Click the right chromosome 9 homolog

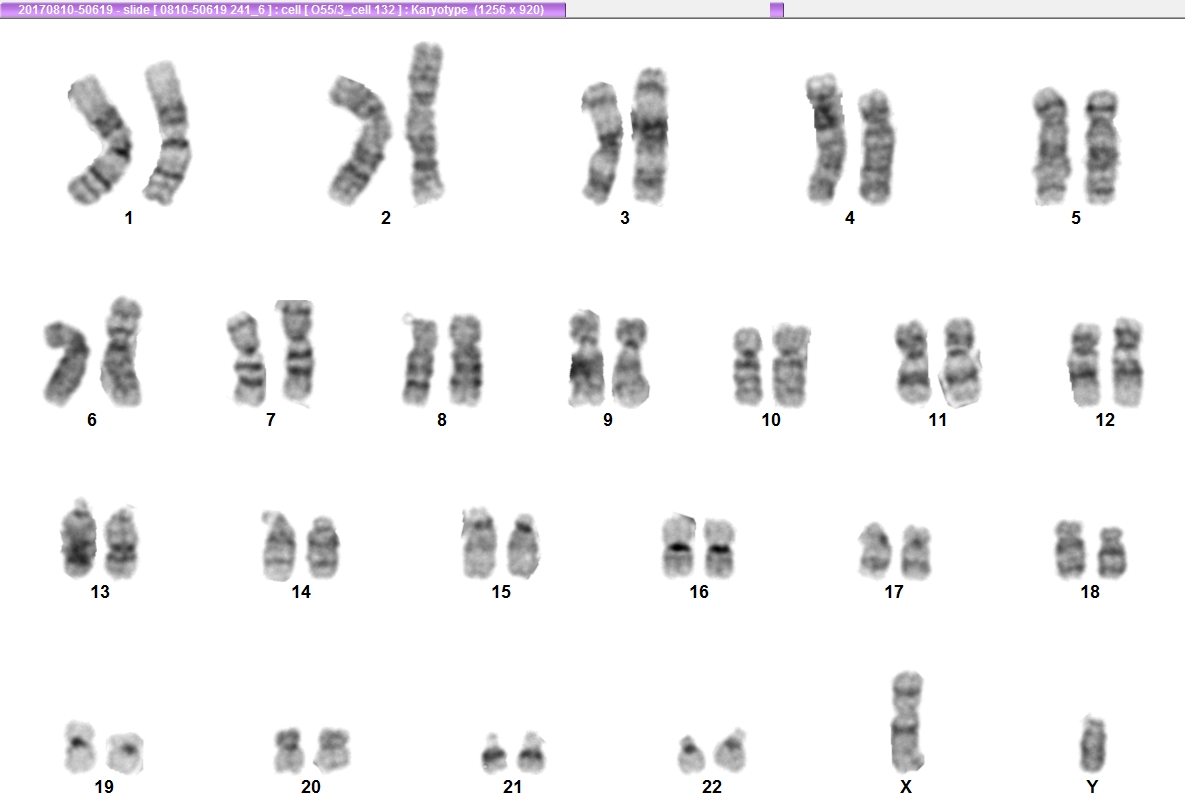[x=630, y=363]
